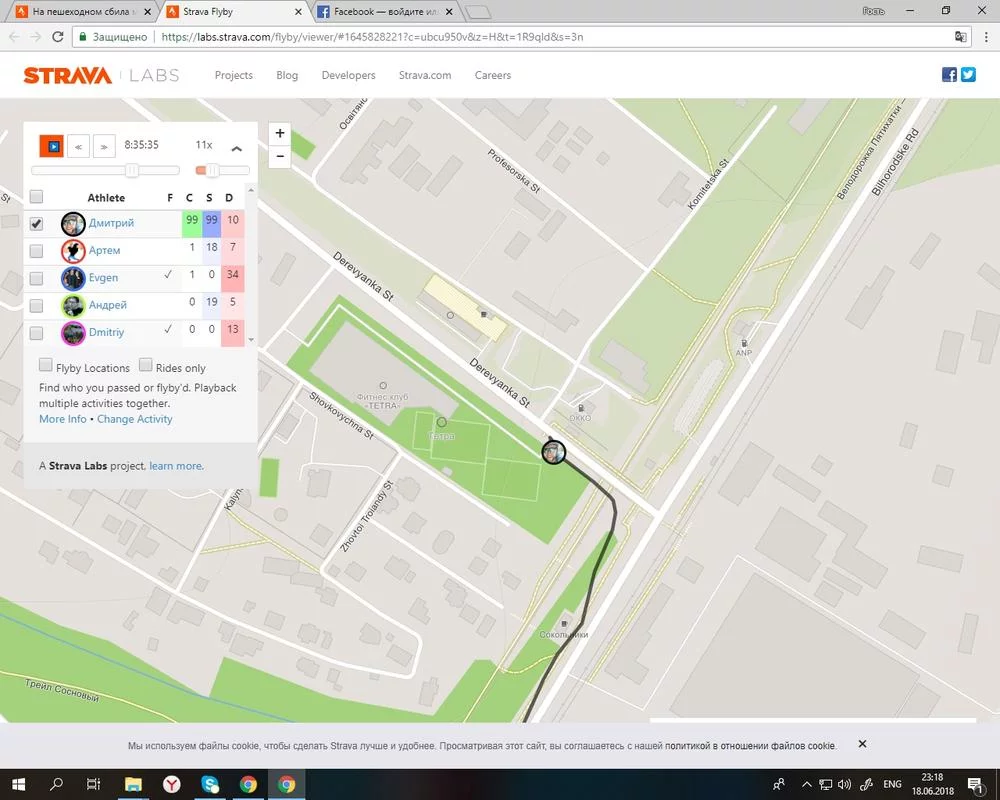
Task: Open the Chrome three-dot menu
Action: point(986,37)
